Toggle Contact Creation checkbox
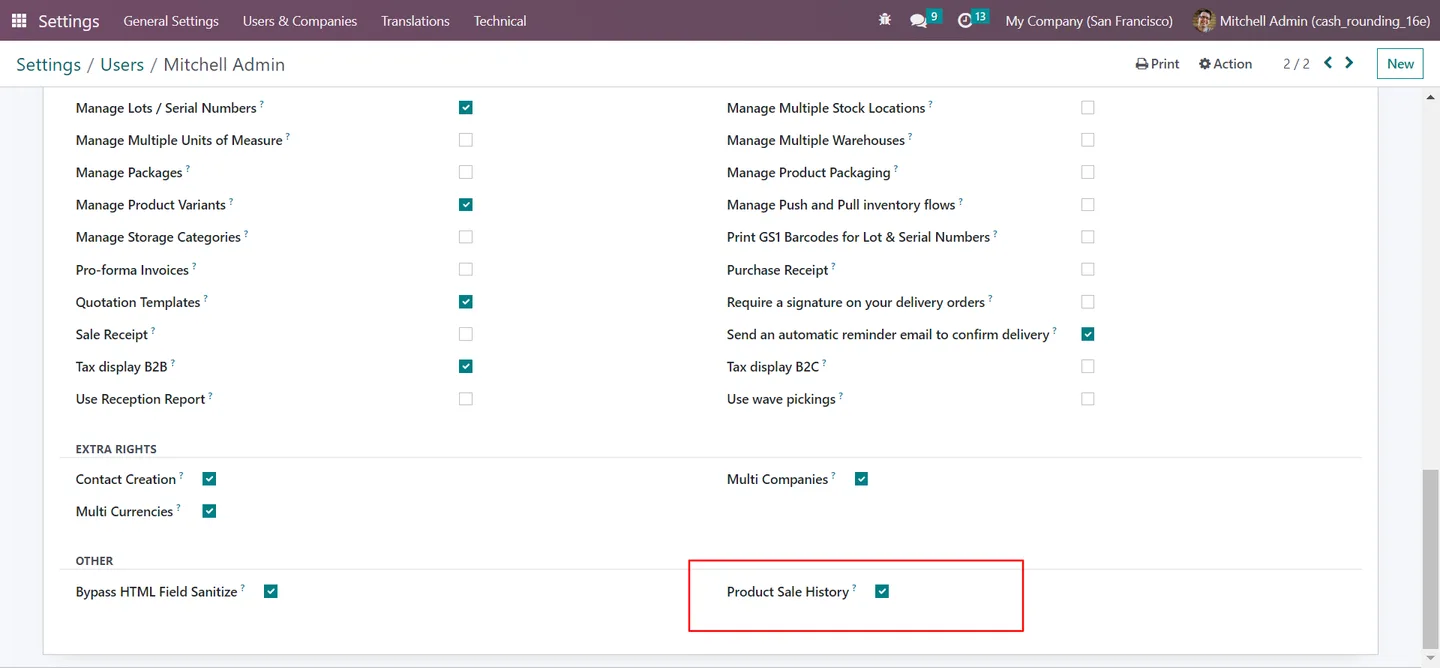1440x668 pixels. point(209,479)
